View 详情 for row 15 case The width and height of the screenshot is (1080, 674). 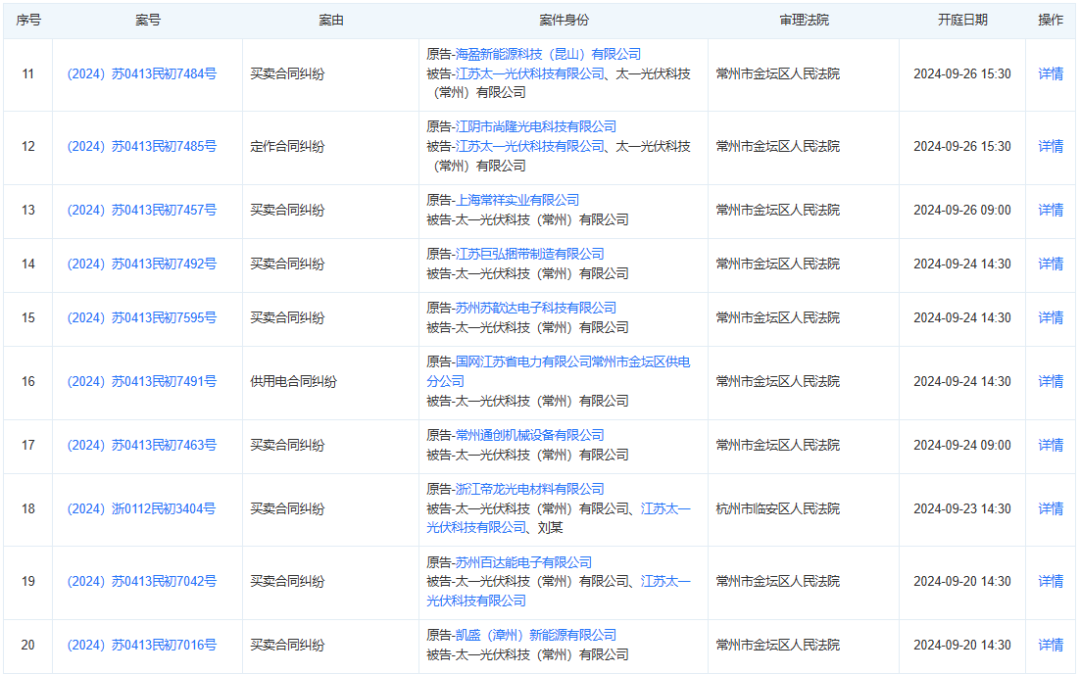tap(1050, 318)
